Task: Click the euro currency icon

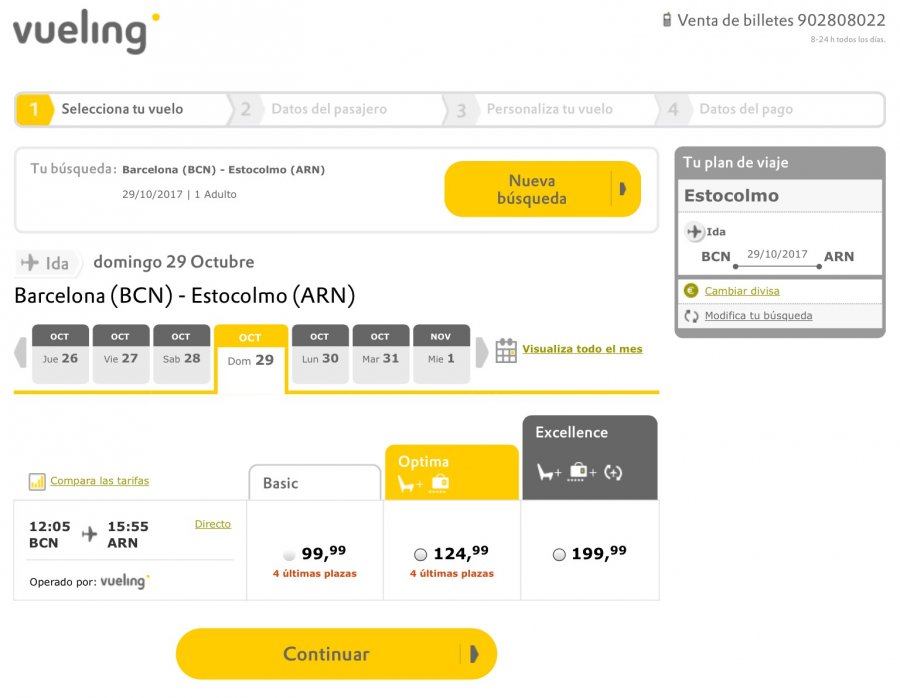Action: [x=690, y=291]
